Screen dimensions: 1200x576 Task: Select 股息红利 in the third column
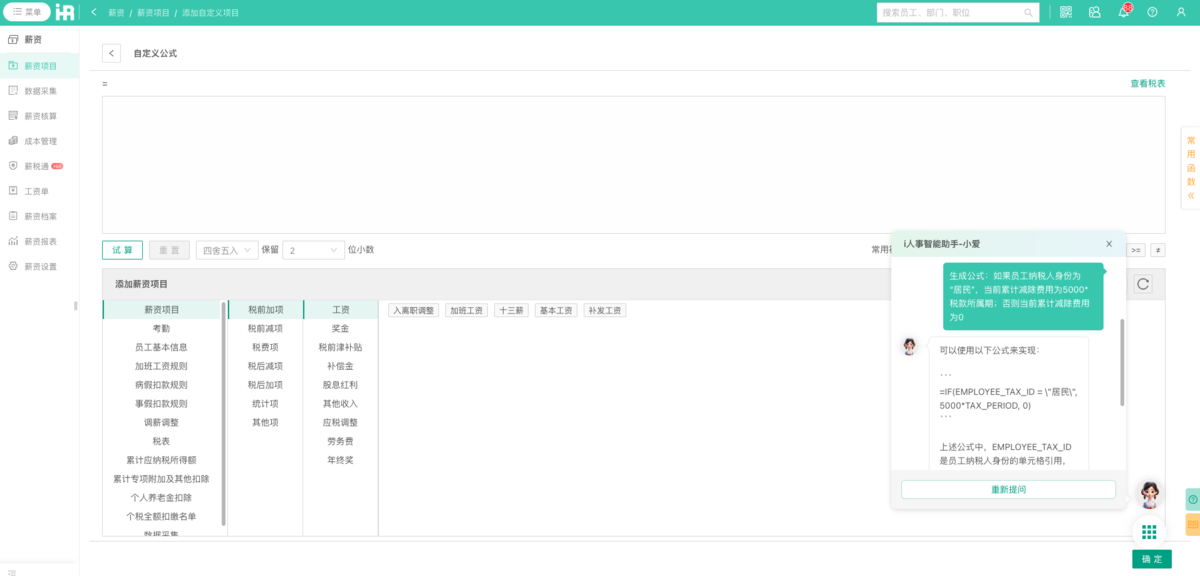[340, 385]
